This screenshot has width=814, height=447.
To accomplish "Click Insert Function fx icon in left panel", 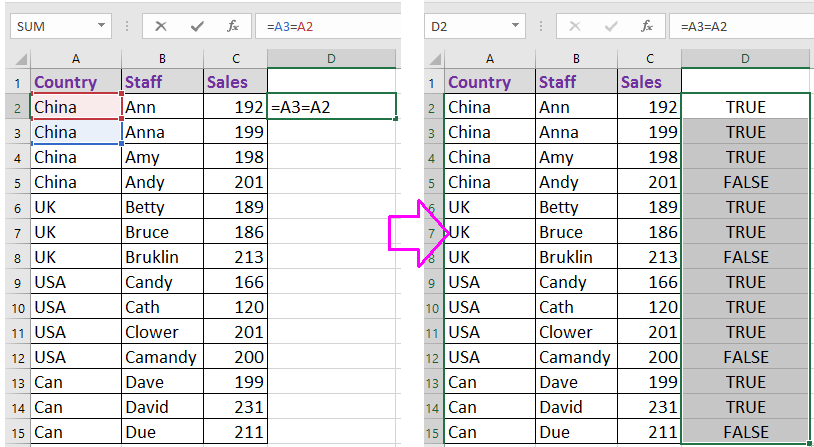I will click(232, 26).
